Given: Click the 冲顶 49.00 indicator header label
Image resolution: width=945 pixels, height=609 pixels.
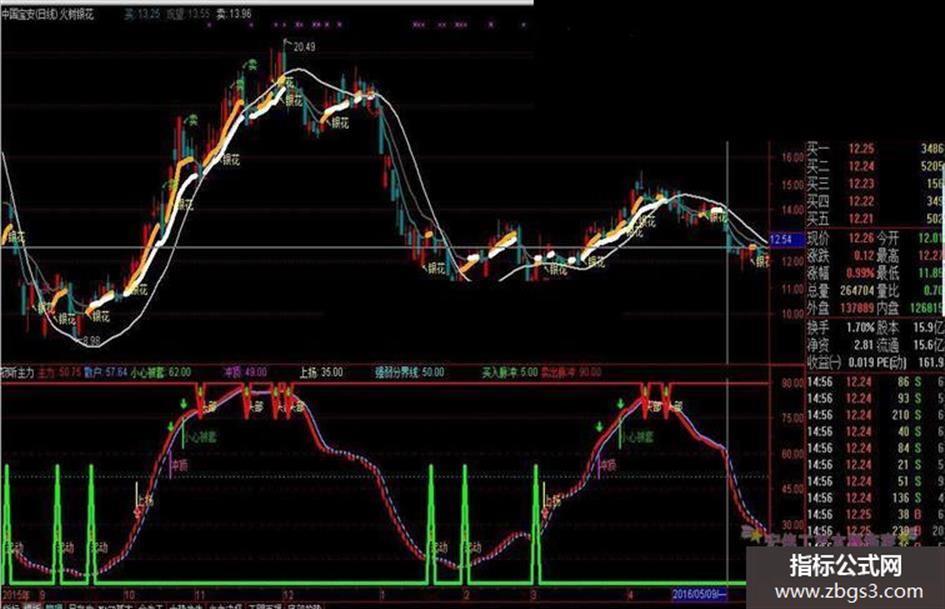Looking at the screenshot, I should point(245,373).
